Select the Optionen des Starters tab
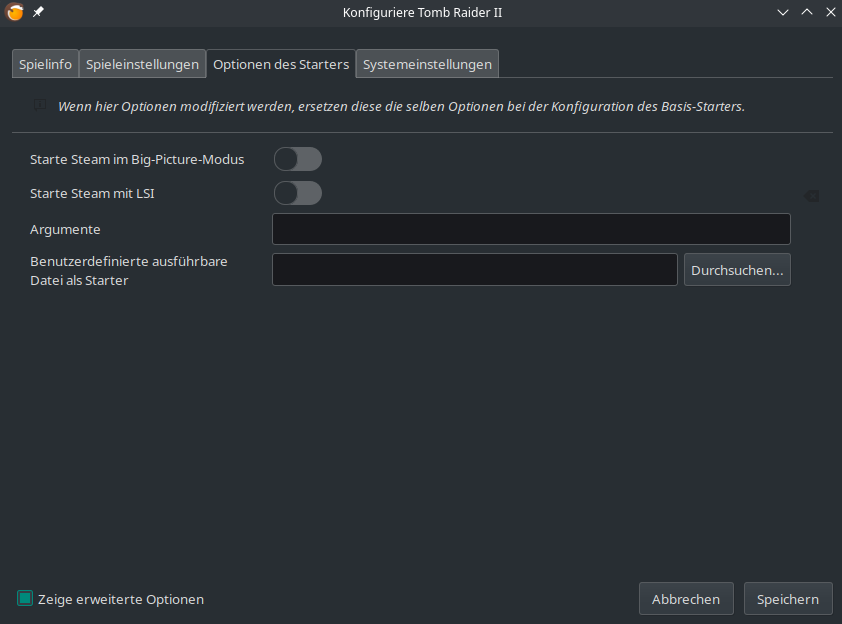 coord(281,64)
